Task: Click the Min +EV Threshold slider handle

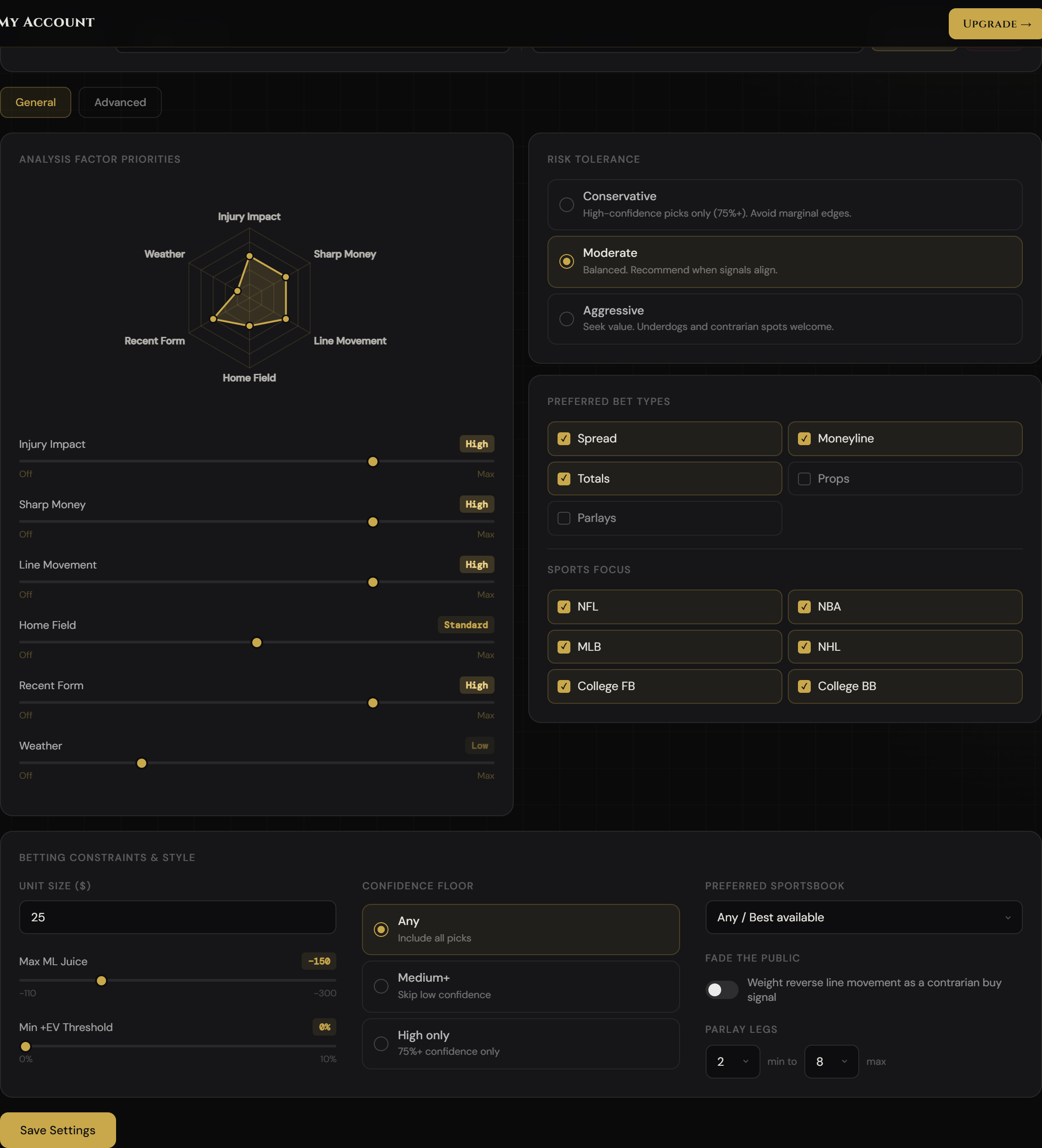Action: click(x=26, y=1047)
